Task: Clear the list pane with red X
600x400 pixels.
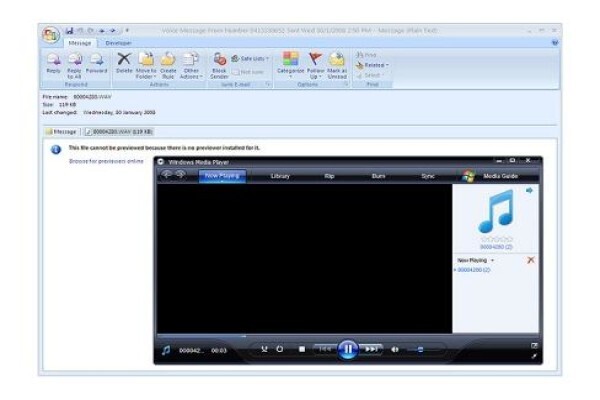Action: pos(531,260)
